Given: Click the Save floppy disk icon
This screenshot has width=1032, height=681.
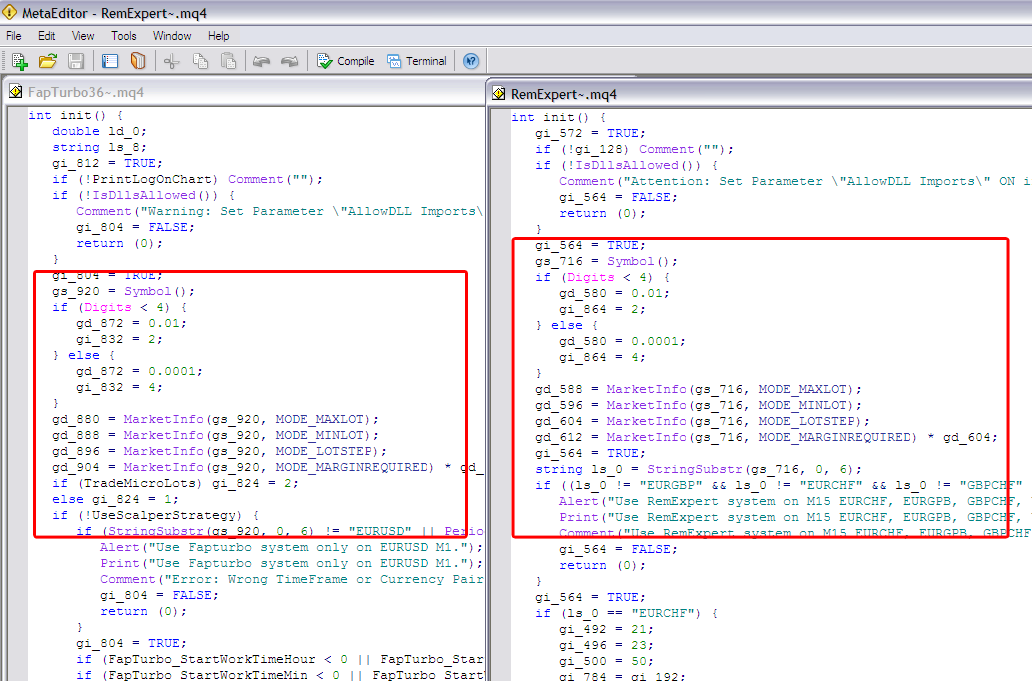Looking at the screenshot, I should tap(76, 61).
